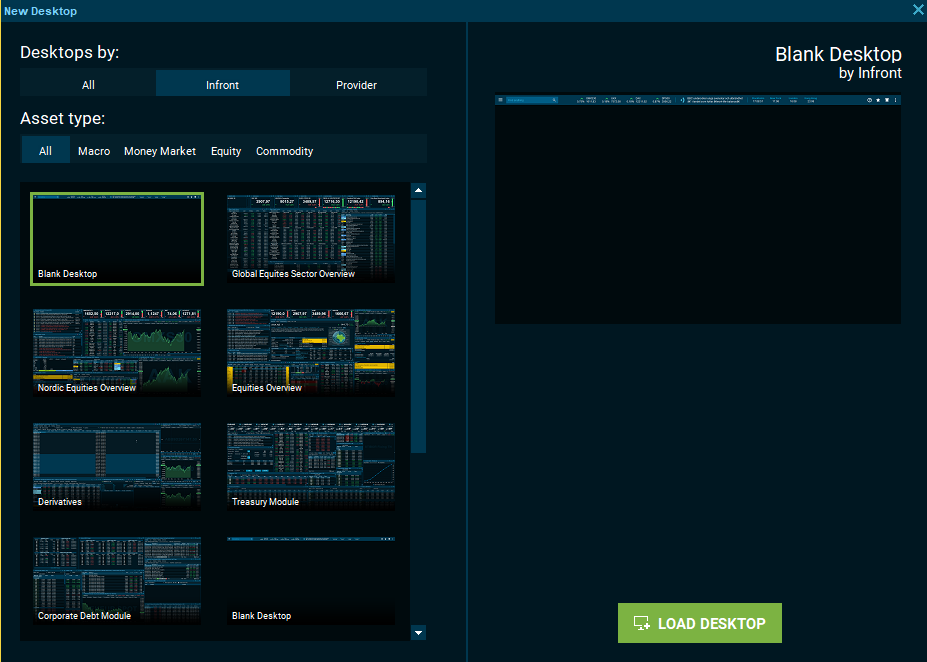Filter asset type by Macro
927x662 pixels.
click(94, 151)
